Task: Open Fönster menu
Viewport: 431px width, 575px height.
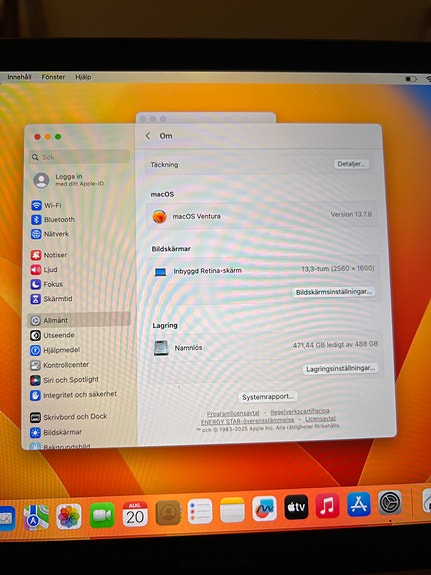Action: tap(53, 77)
